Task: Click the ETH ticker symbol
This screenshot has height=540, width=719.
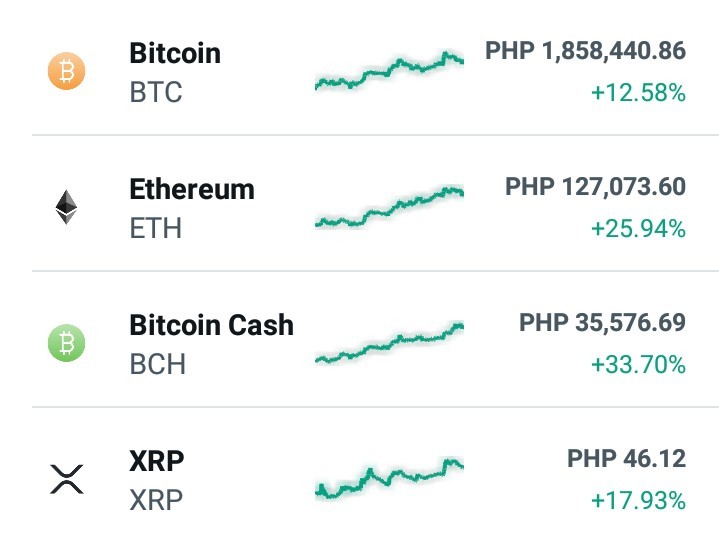Action: (156, 228)
